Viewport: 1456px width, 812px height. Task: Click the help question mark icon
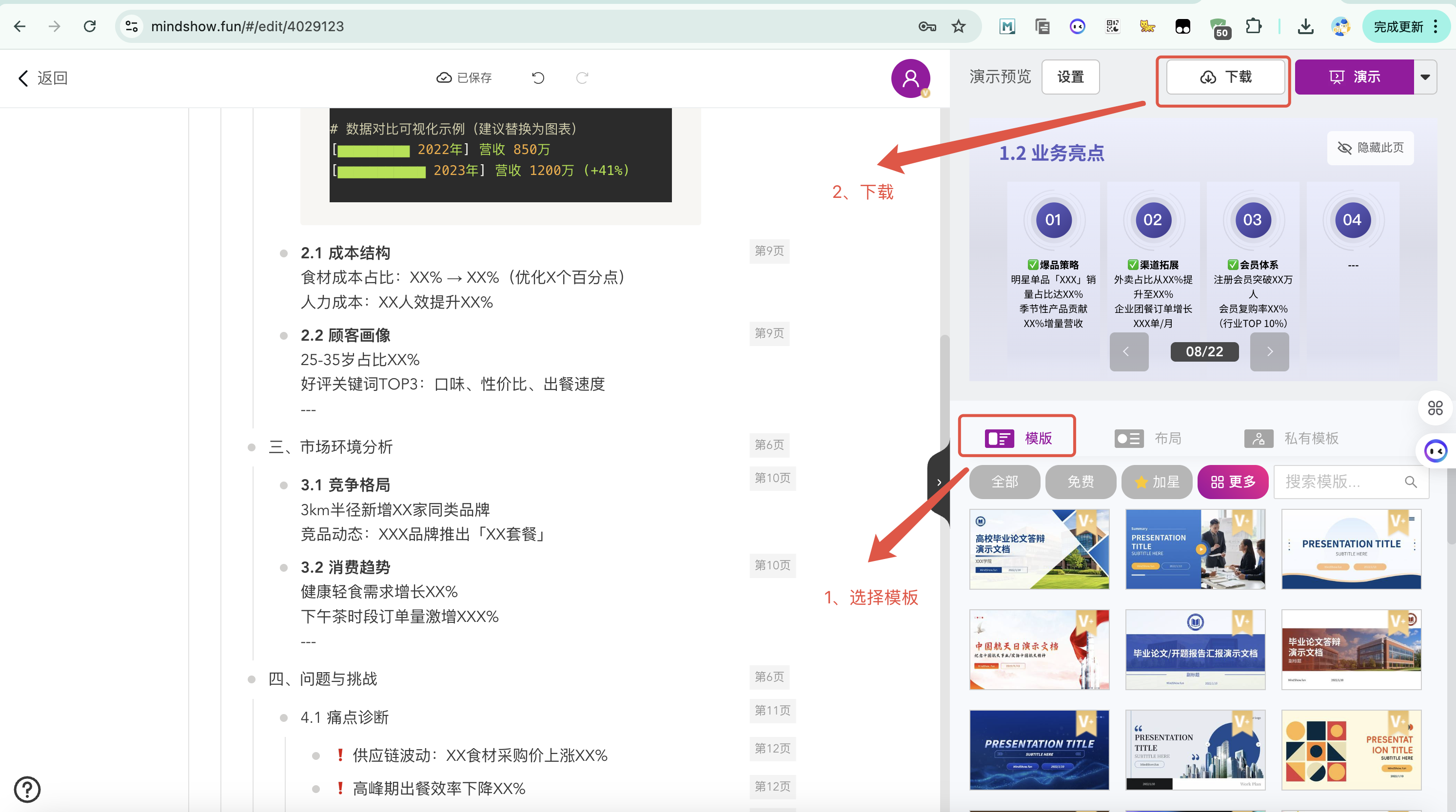click(x=27, y=789)
